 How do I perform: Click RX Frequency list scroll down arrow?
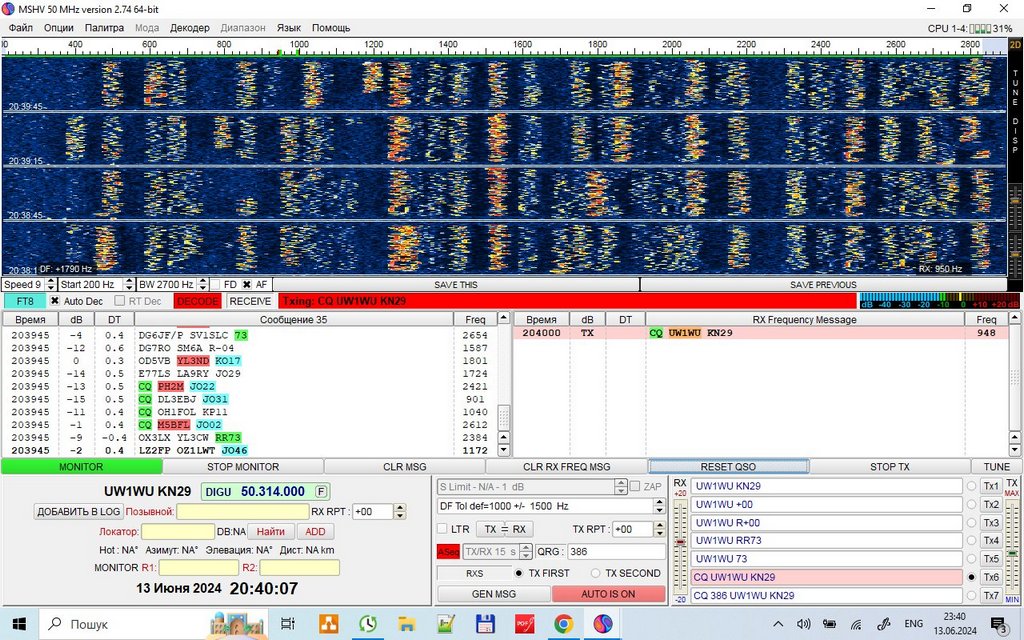(x=1015, y=450)
